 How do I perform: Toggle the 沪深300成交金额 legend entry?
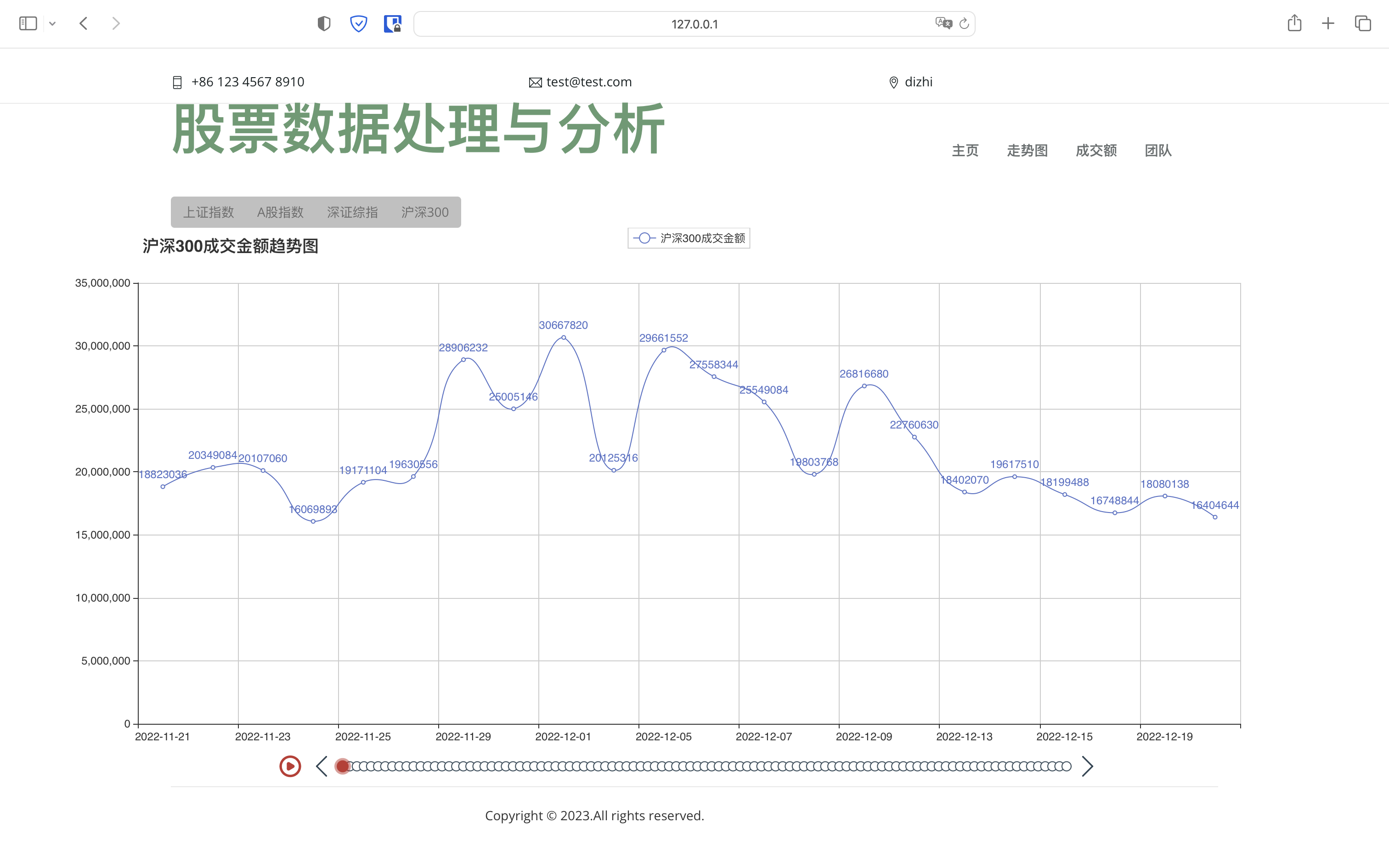pos(688,238)
